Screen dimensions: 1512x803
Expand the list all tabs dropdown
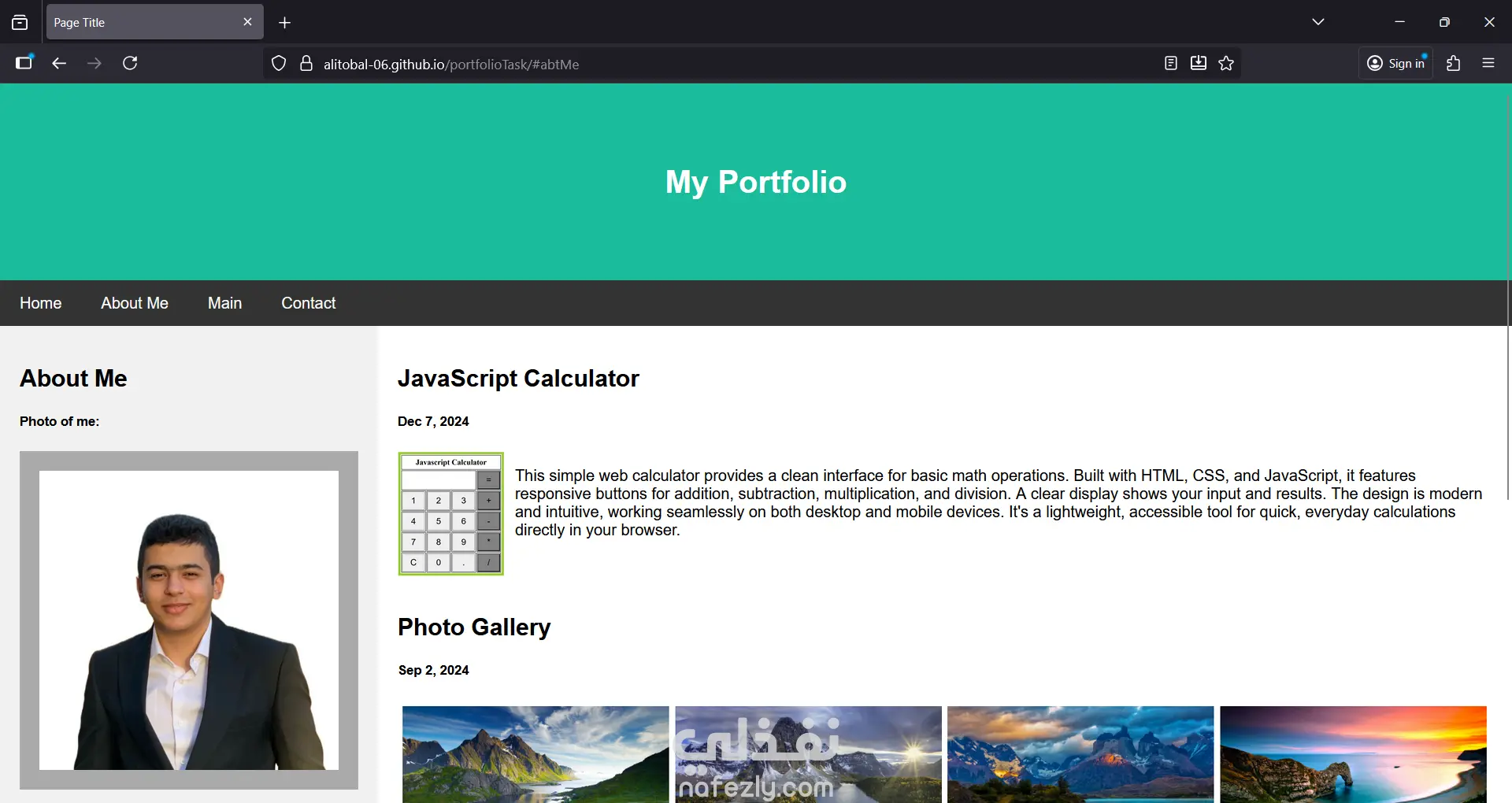tap(1318, 22)
